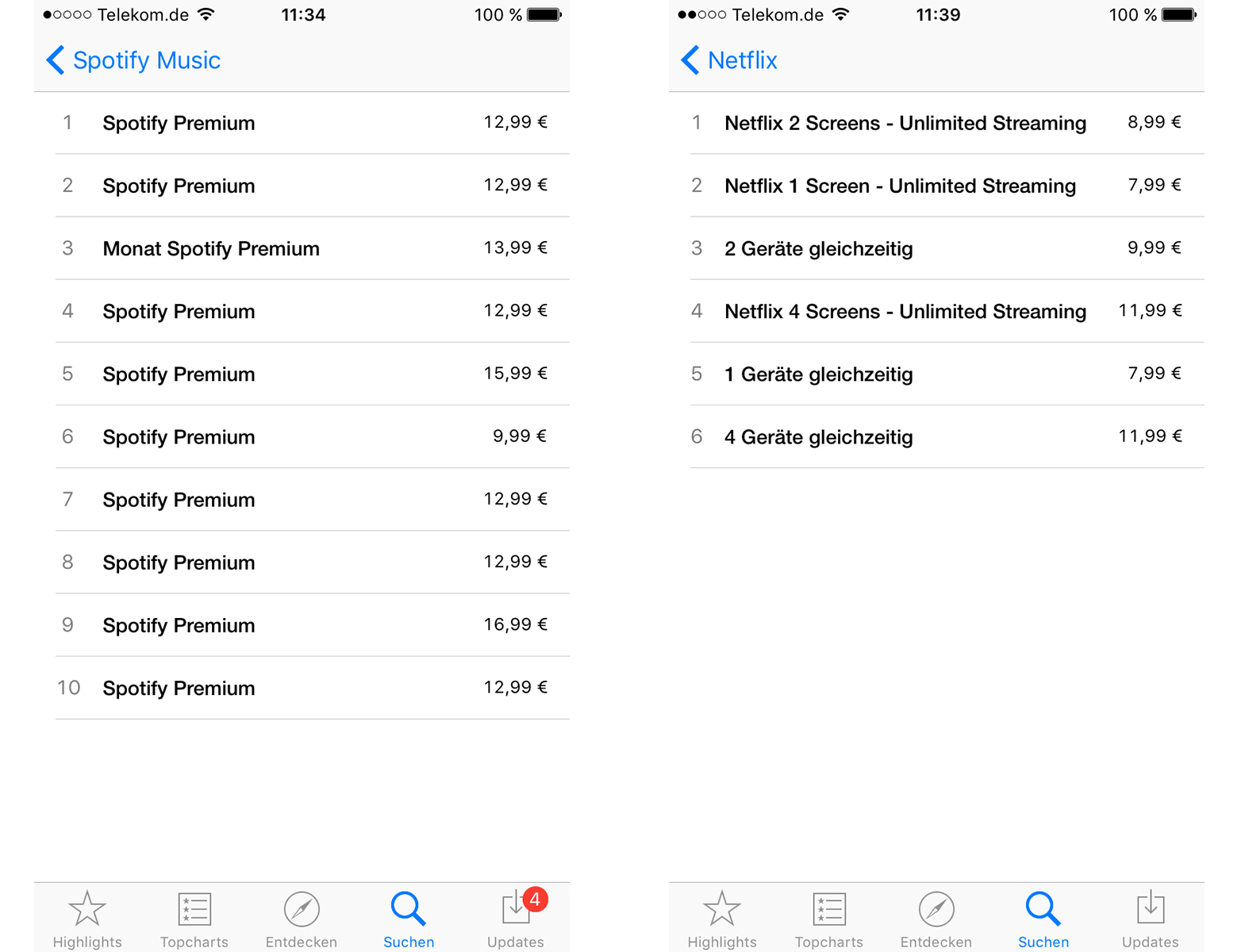The width and height of the screenshot is (1245, 952).
Task: Tap the 11:34 clock in status bar
Action: [x=303, y=15]
